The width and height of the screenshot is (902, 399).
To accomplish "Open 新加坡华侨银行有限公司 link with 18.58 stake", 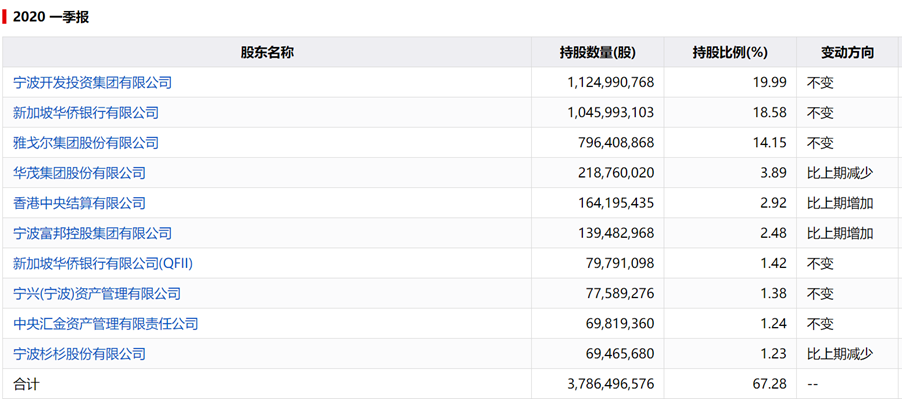I will tap(86, 113).
